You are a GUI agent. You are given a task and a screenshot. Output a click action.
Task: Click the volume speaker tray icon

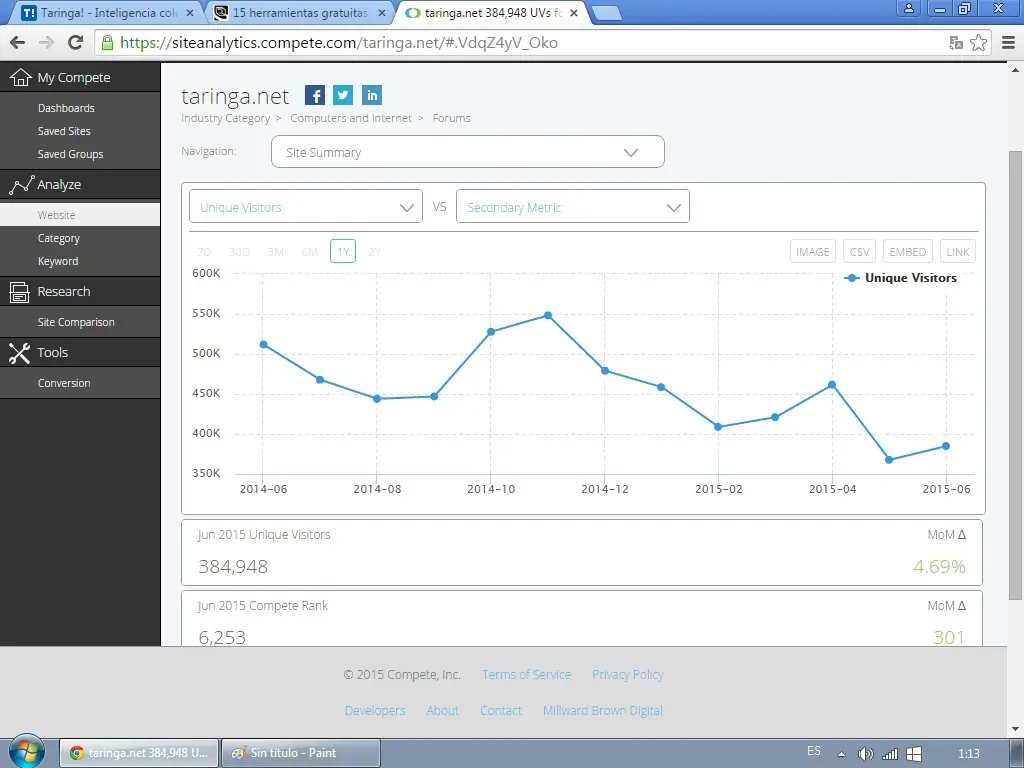tap(865, 754)
